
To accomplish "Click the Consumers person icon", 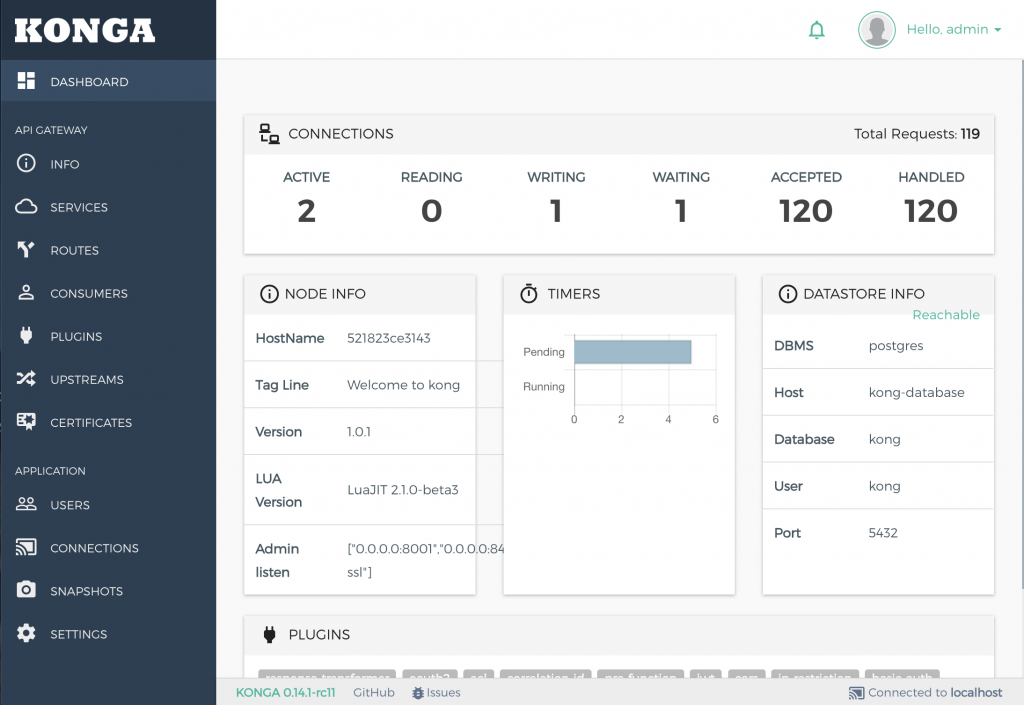I will (26, 292).
